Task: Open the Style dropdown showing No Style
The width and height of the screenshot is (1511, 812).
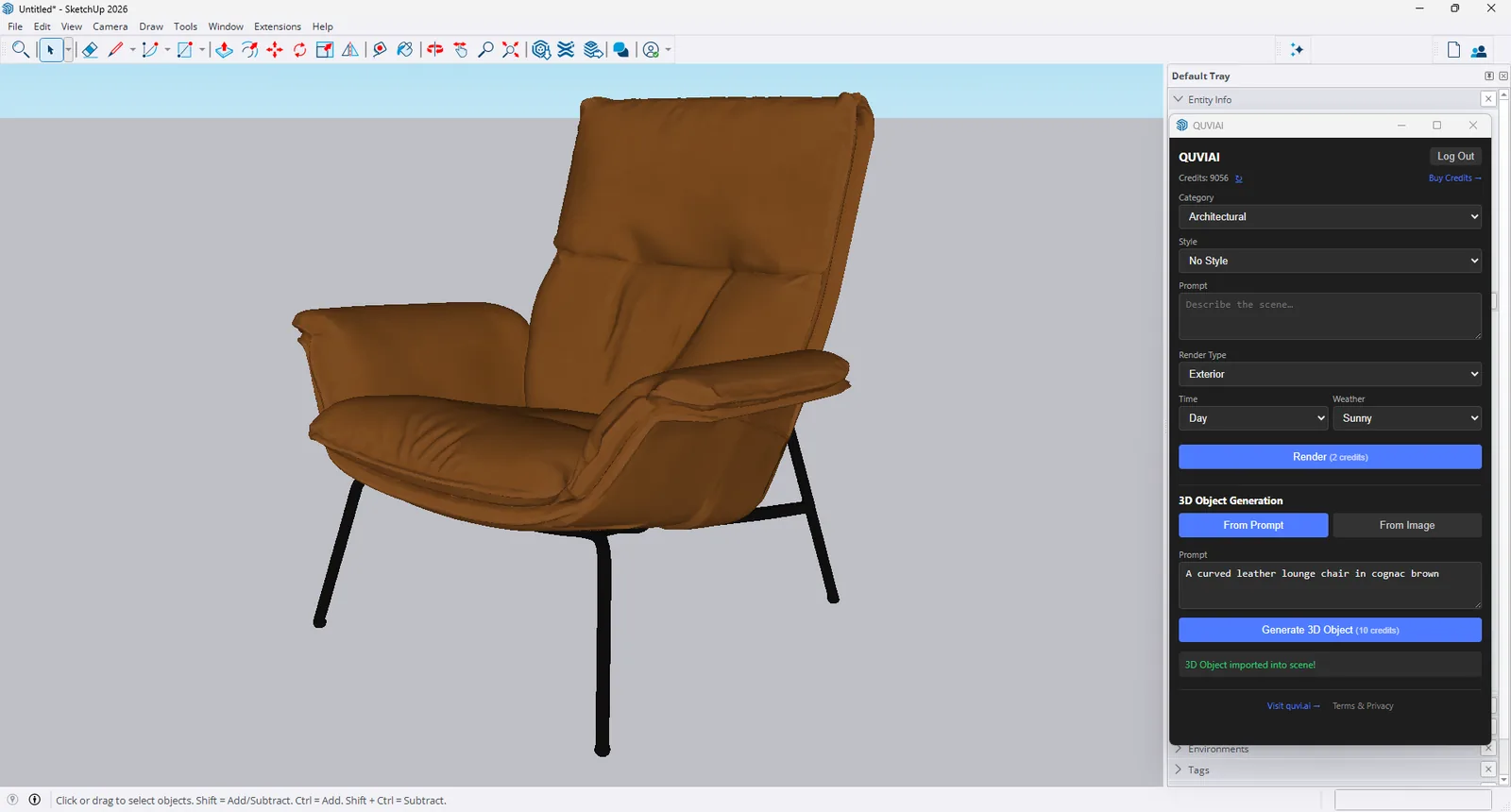Action: pyautogui.click(x=1330, y=261)
